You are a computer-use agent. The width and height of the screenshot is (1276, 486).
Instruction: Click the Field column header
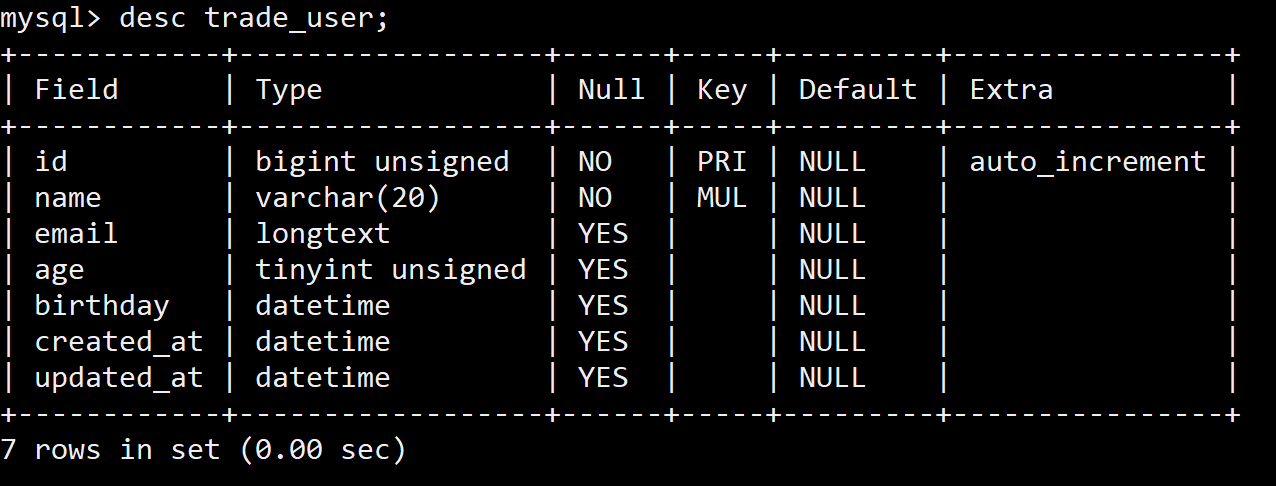pos(76,90)
